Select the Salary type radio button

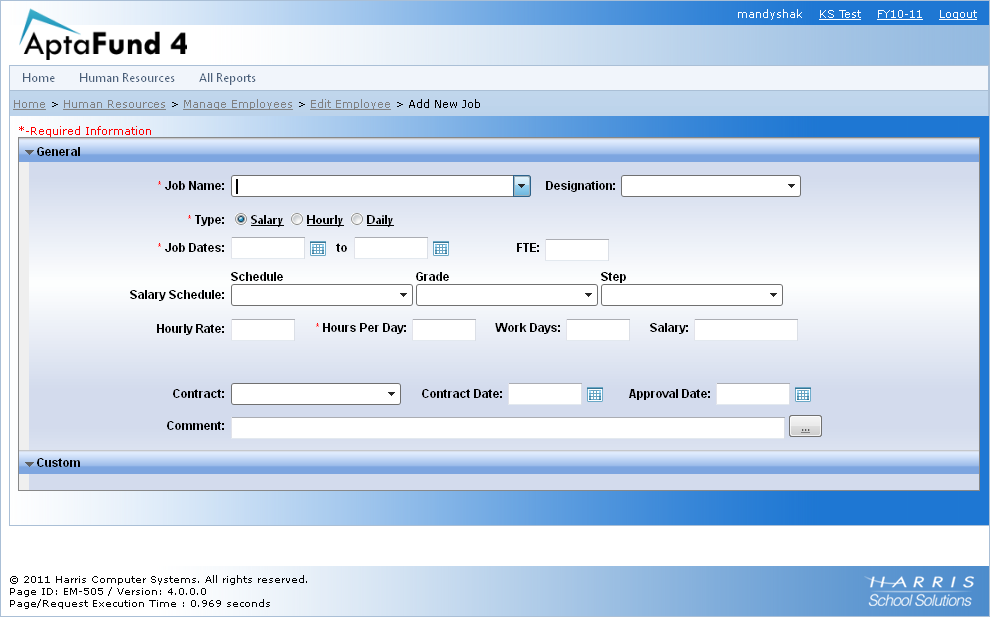click(x=241, y=219)
